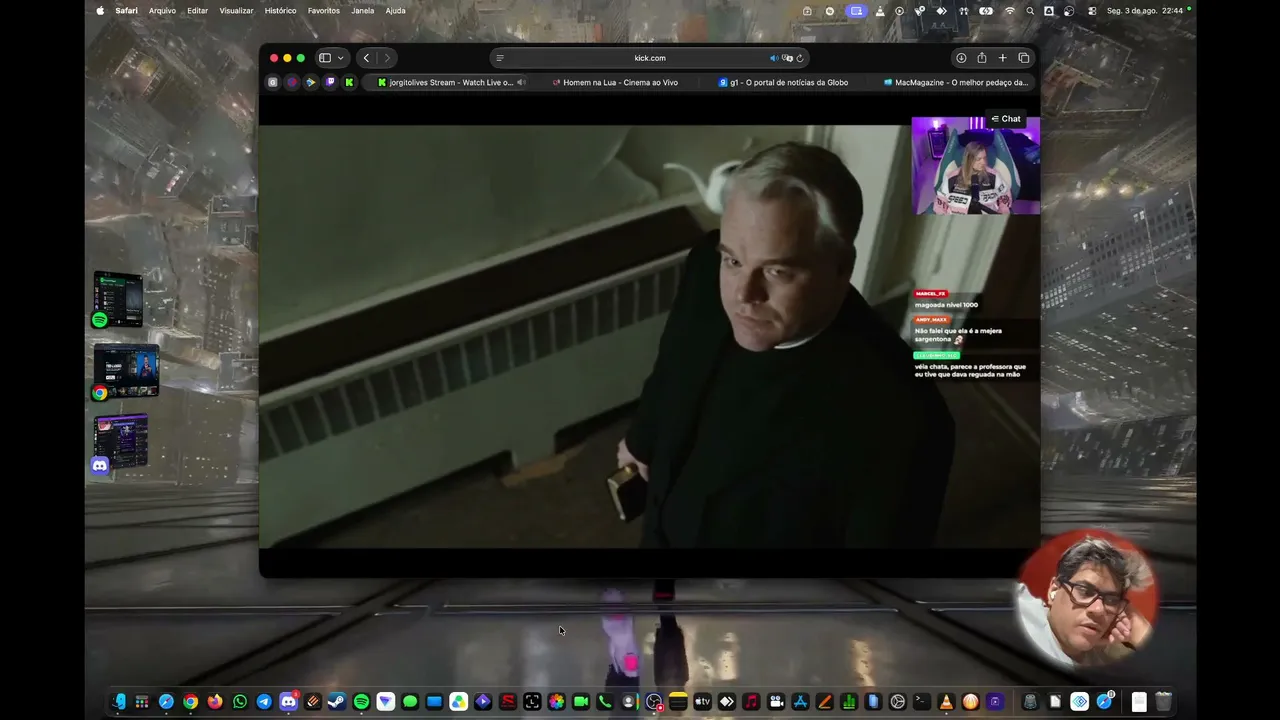Click the circular webcam overlay of the man

[1087, 599]
